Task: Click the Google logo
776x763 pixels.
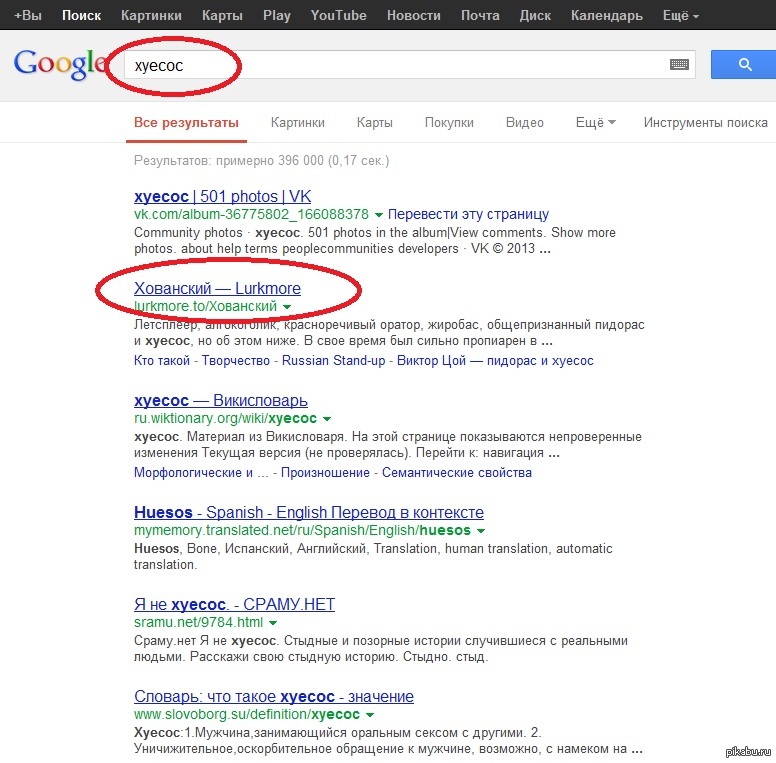Action: click(x=60, y=64)
